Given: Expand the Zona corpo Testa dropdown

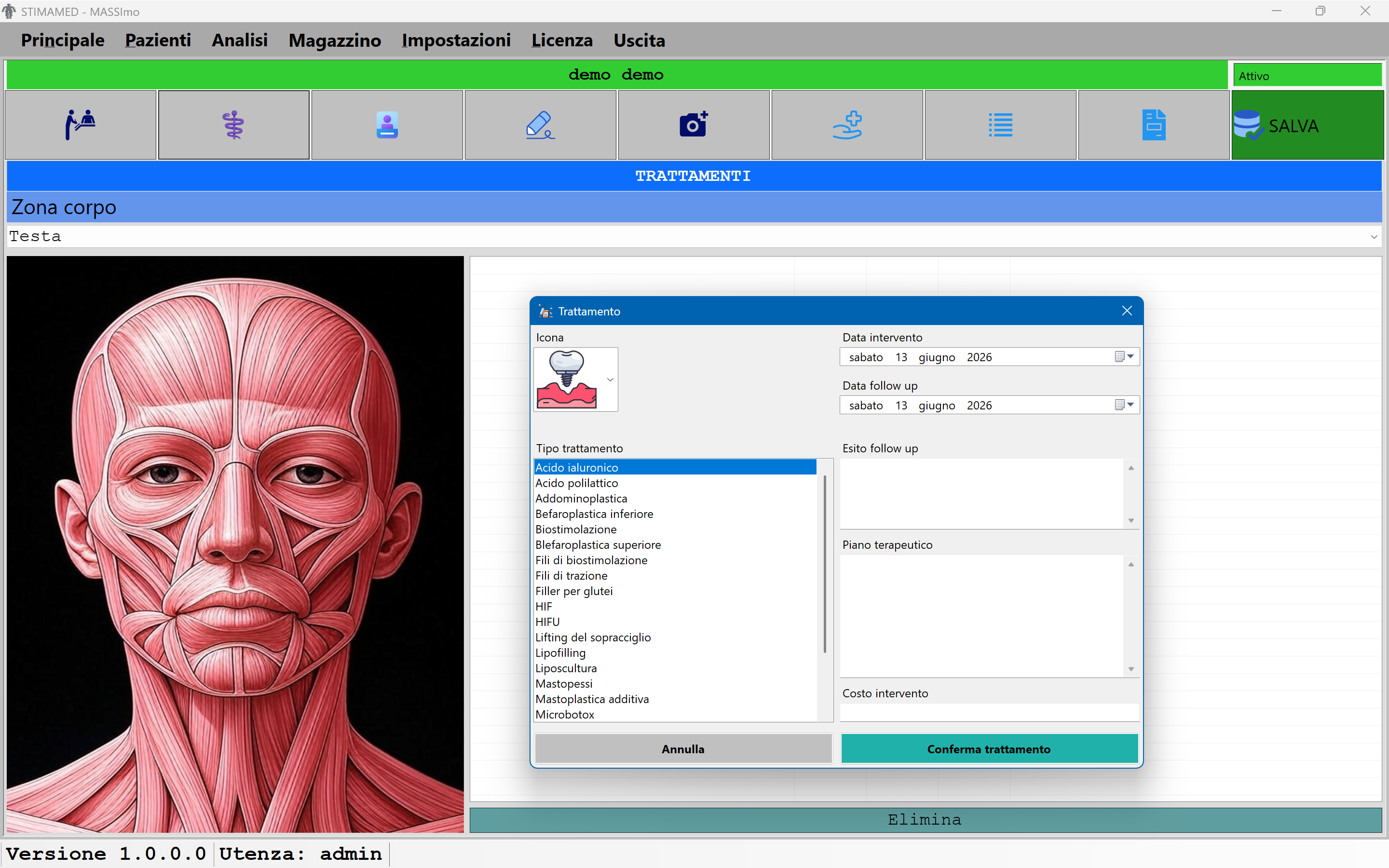Looking at the screenshot, I should pos(1374,236).
